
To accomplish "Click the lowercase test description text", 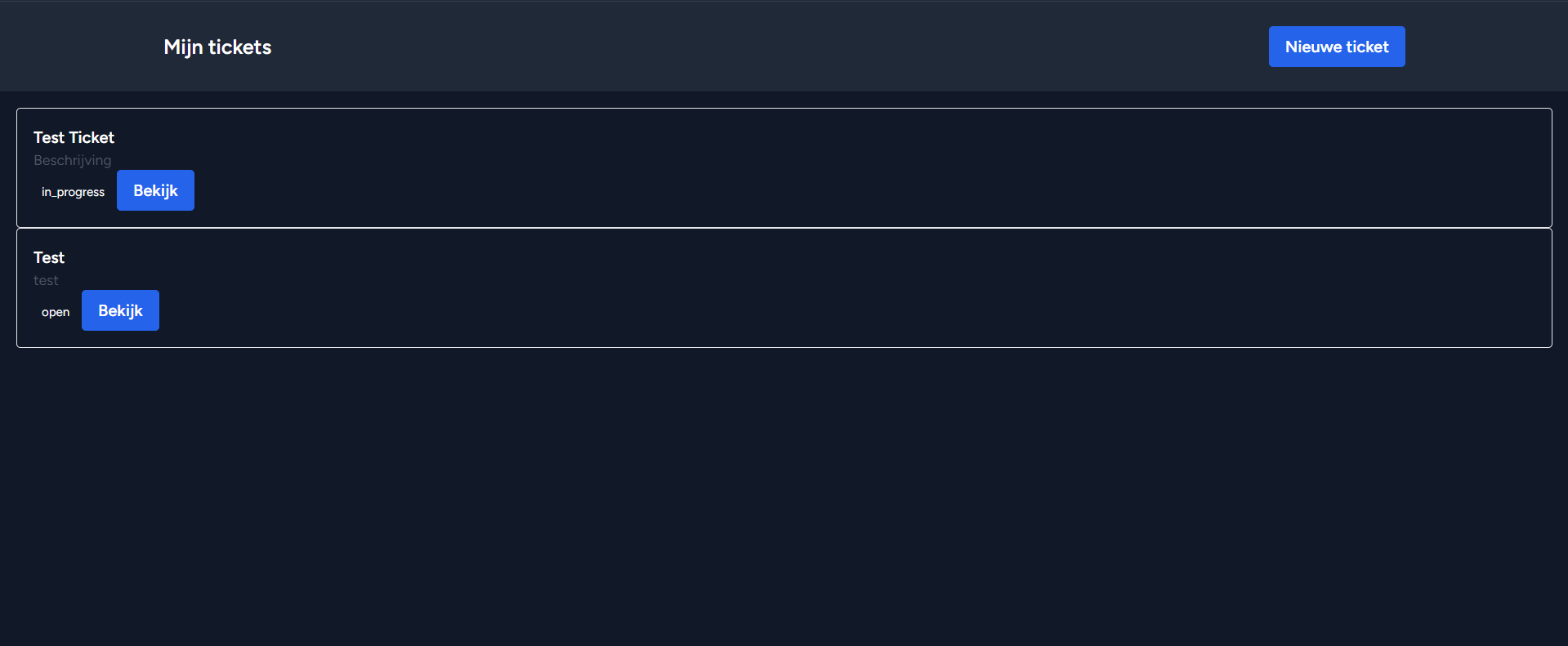I will [46, 280].
